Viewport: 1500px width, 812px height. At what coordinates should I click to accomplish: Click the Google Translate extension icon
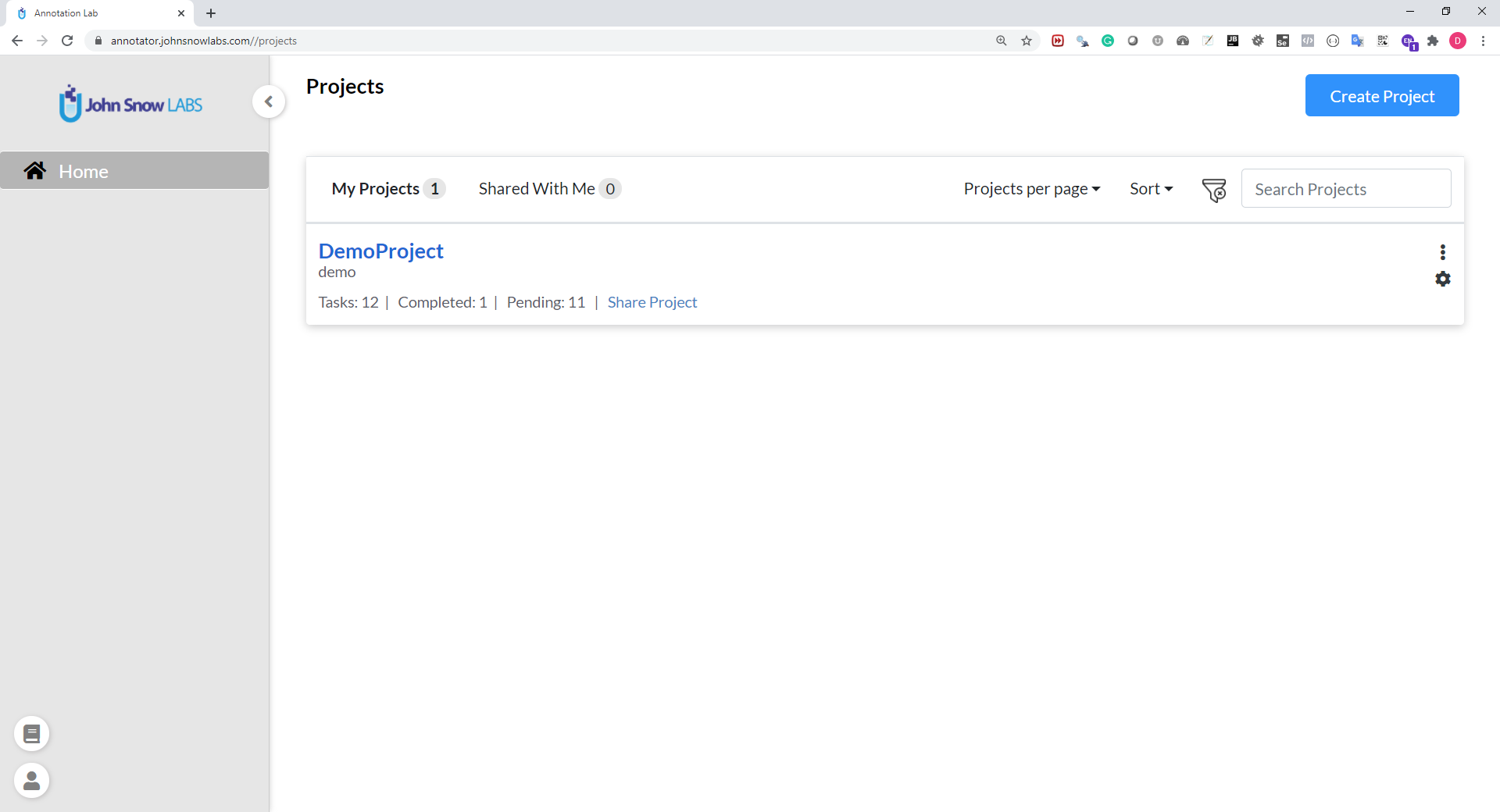pos(1358,41)
